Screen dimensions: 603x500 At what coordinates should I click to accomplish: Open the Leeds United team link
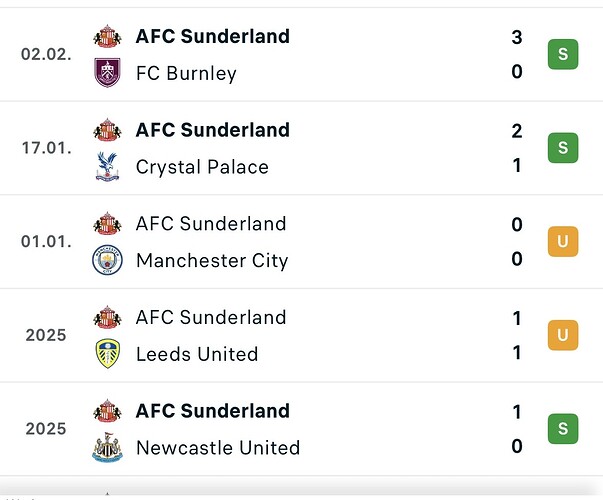197,354
